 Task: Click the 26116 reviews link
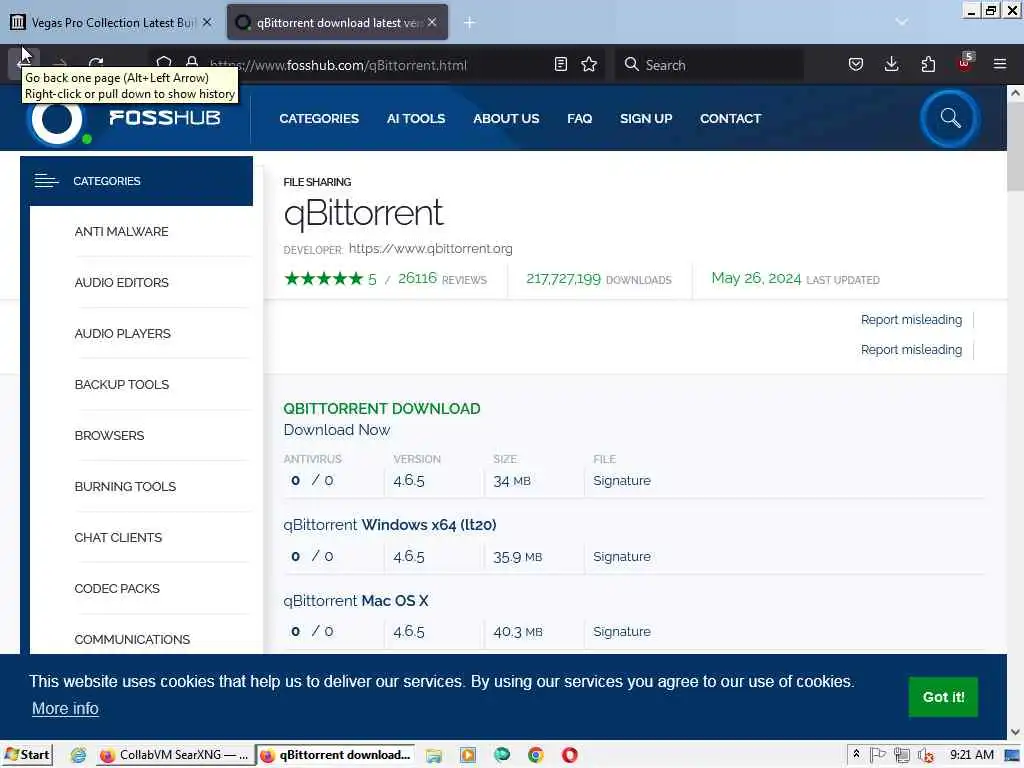pos(442,279)
